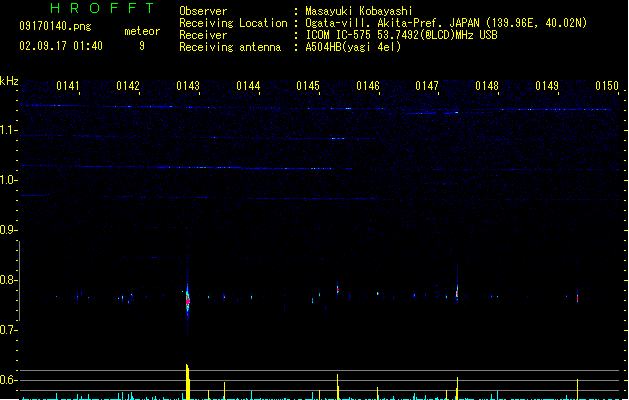
Task: Click the 0141 time marker
Action: click(x=68, y=86)
